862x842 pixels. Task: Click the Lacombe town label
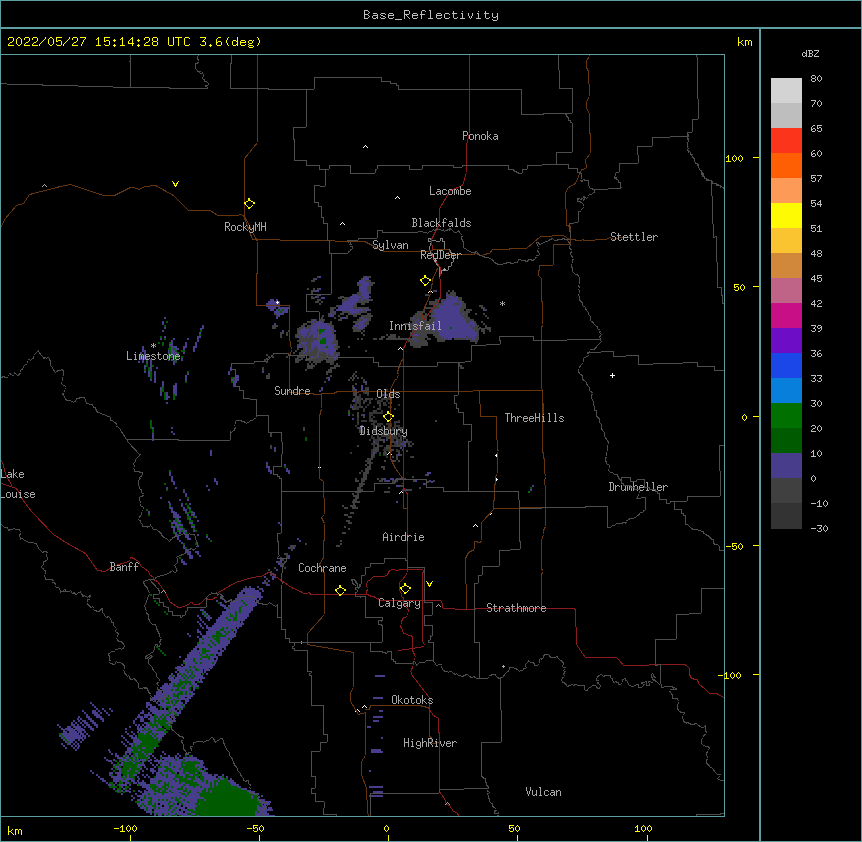(450, 191)
